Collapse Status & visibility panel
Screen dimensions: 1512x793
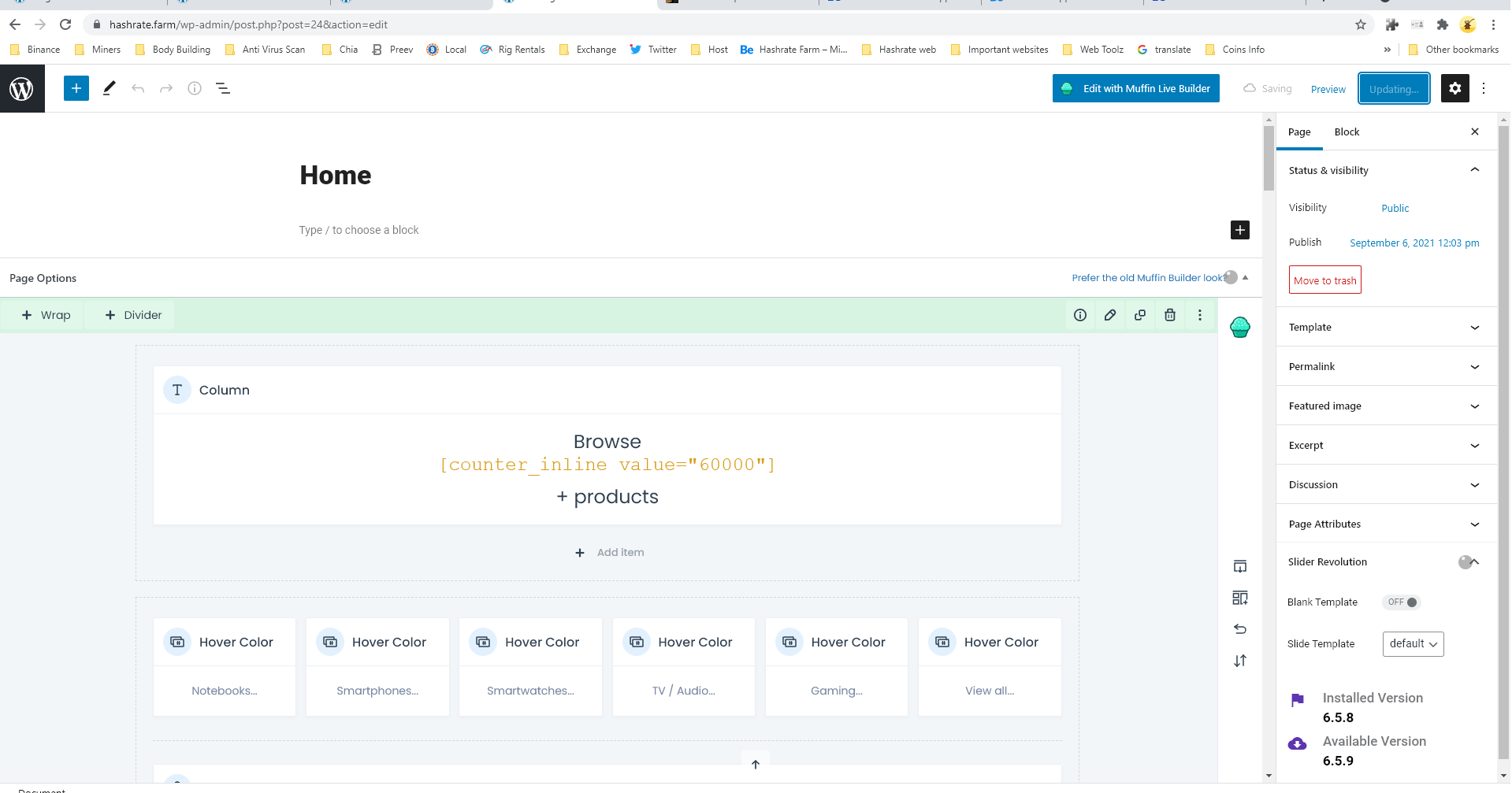tap(1475, 170)
